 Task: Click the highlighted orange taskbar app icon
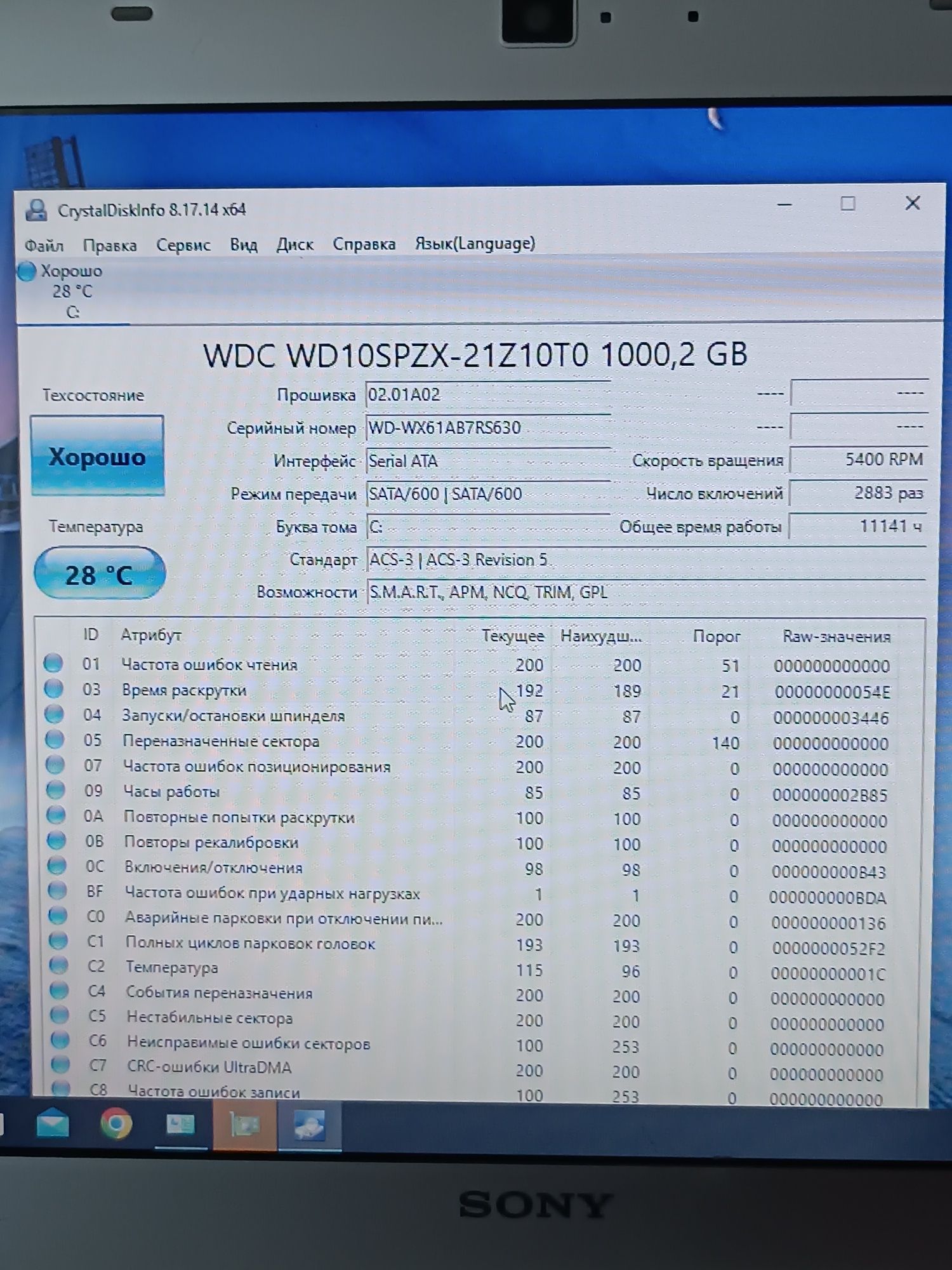click(x=244, y=1126)
